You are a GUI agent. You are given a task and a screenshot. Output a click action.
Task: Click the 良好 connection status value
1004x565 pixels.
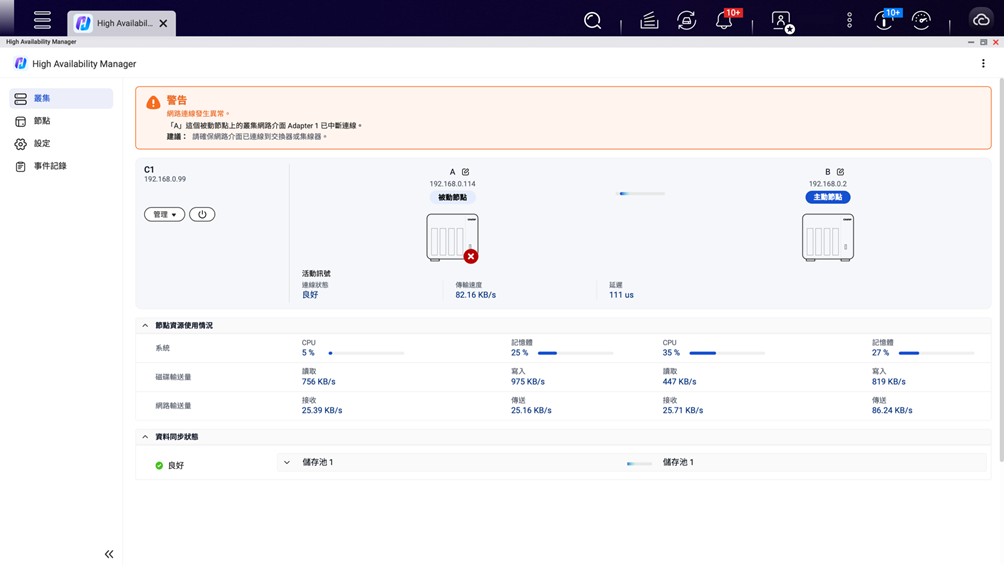[310, 295]
